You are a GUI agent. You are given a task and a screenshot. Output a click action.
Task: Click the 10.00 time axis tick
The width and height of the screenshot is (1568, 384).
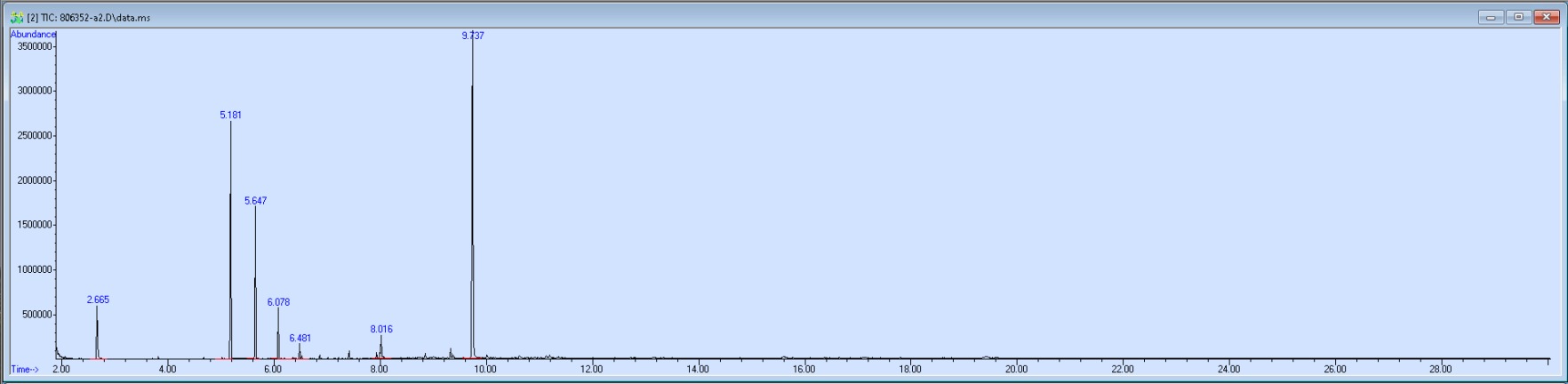pos(485,369)
